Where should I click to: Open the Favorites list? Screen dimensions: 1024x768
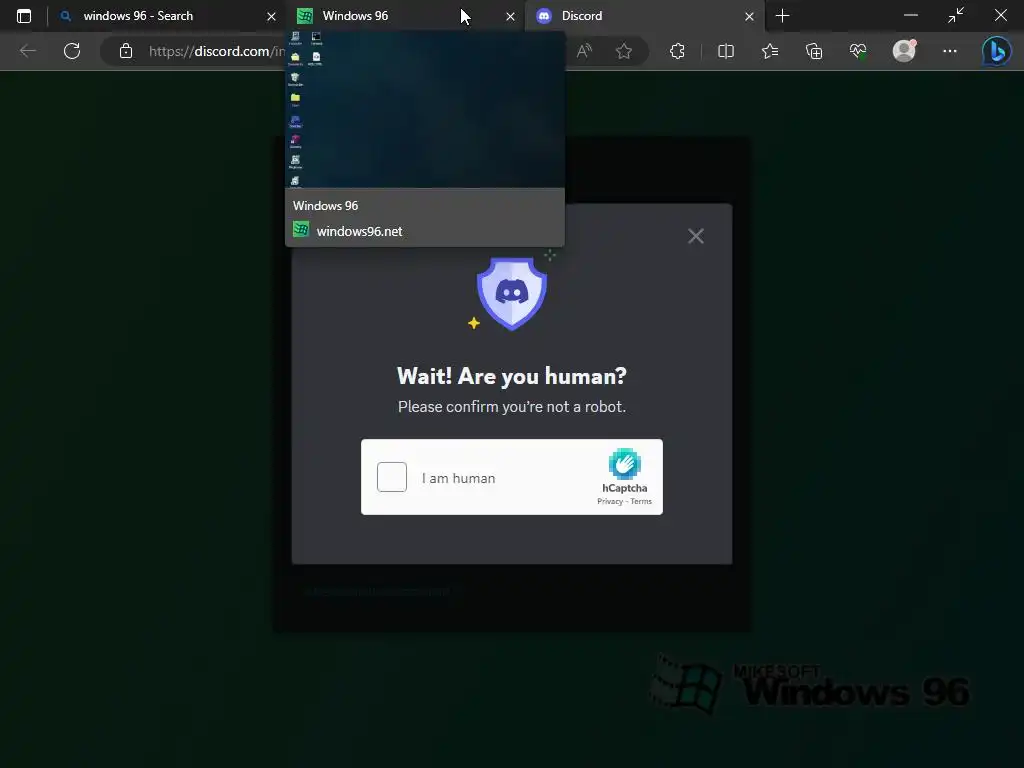pos(770,51)
